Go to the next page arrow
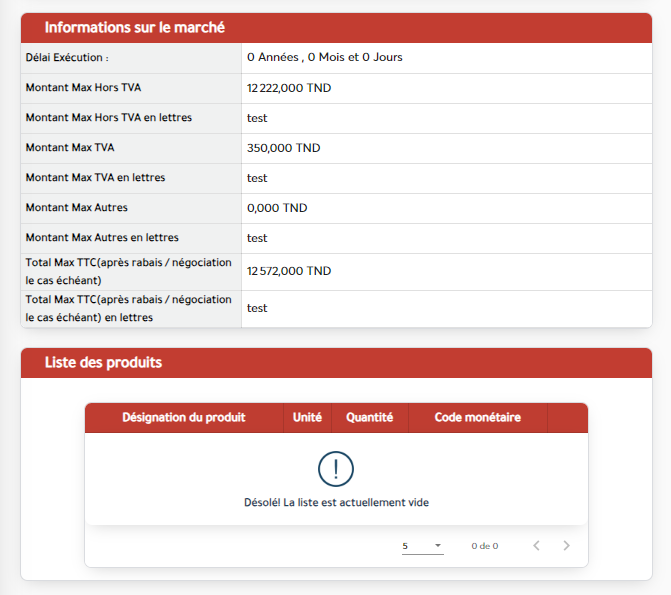671x595 pixels. [x=567, y=546]
